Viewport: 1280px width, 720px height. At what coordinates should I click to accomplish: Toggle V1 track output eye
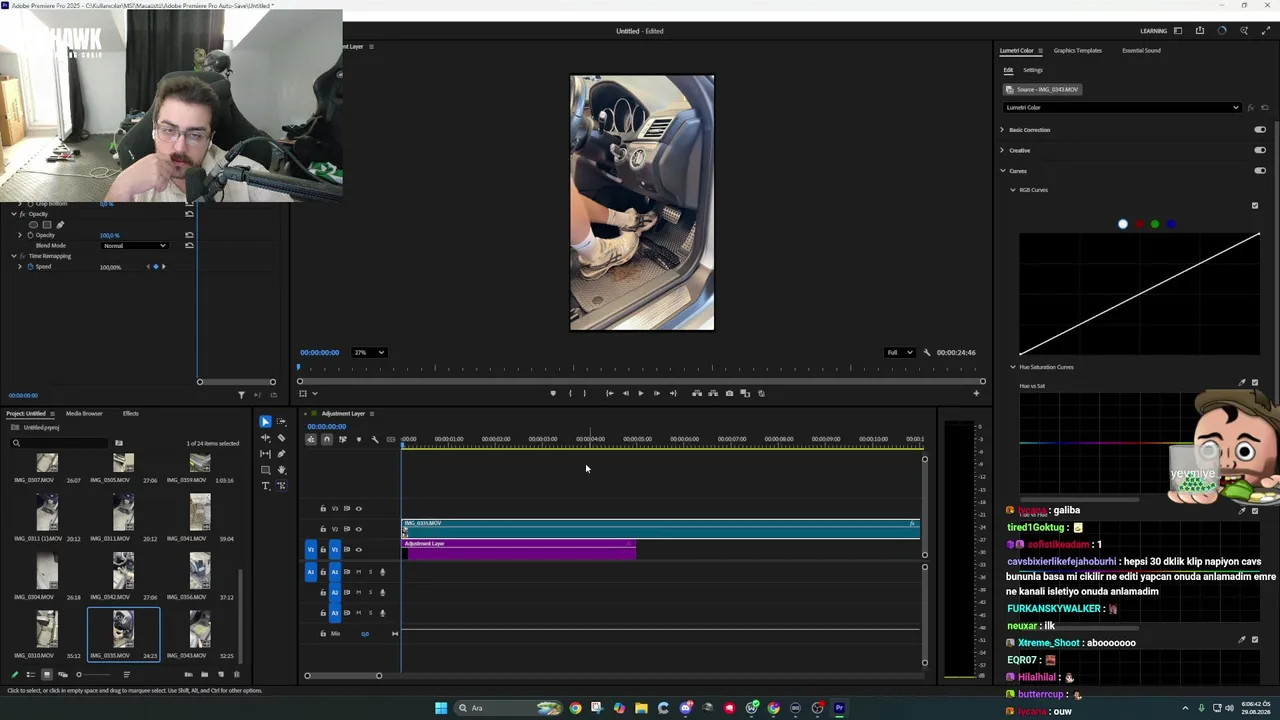coord(359,549)
